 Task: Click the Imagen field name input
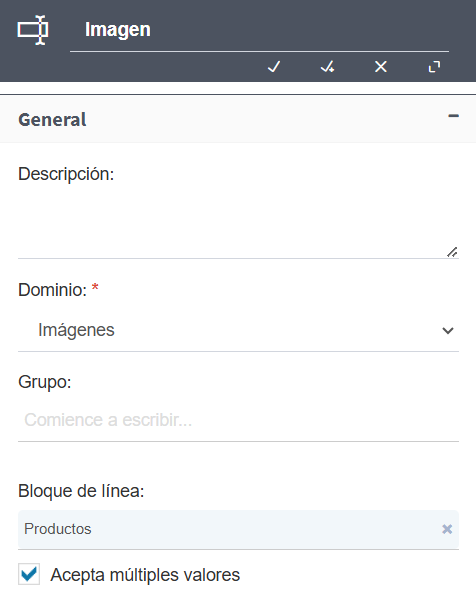[x=259, y=30]
